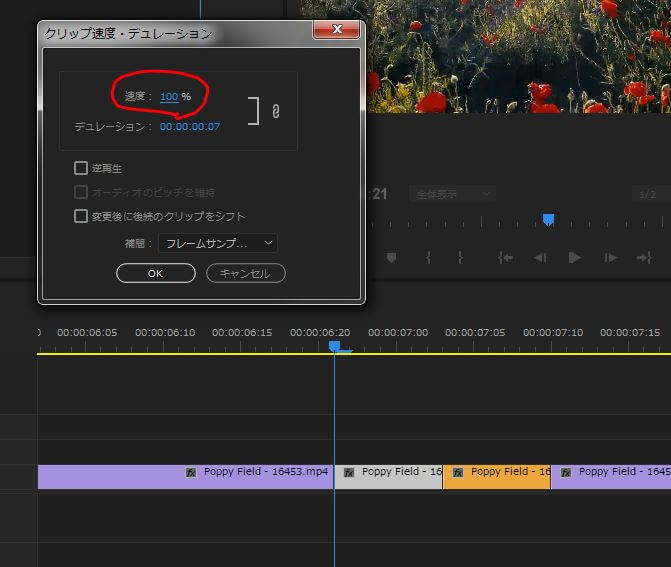Viewport: 671px width, 567px height.
Task: Click the Go to Out point icon
Action: (x=644, y=258)
